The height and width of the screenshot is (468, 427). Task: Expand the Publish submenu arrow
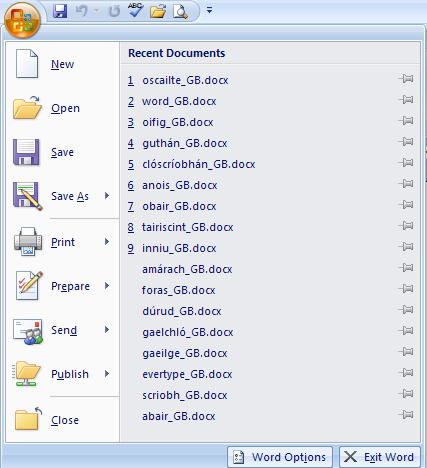(107, 374)
